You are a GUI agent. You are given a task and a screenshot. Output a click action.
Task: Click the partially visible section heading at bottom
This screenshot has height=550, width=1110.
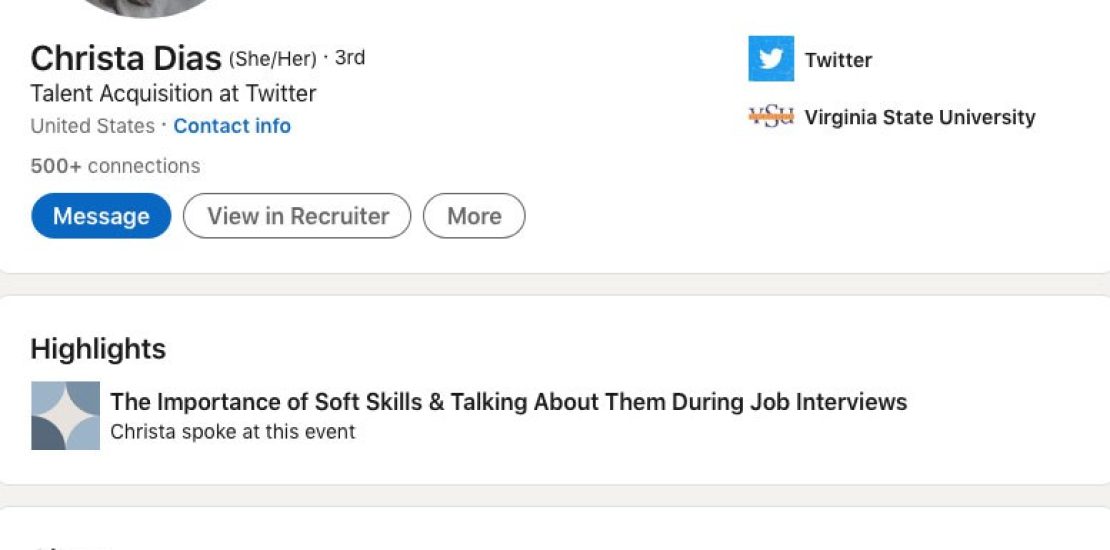point(70,546)
